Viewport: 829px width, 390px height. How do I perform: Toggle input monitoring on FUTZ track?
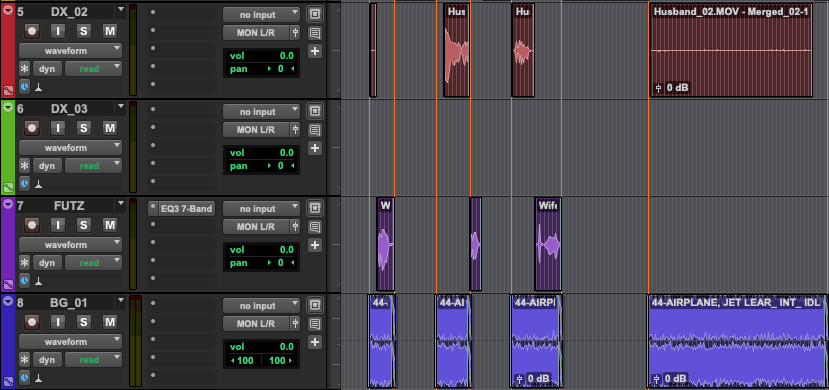(58, 225)
